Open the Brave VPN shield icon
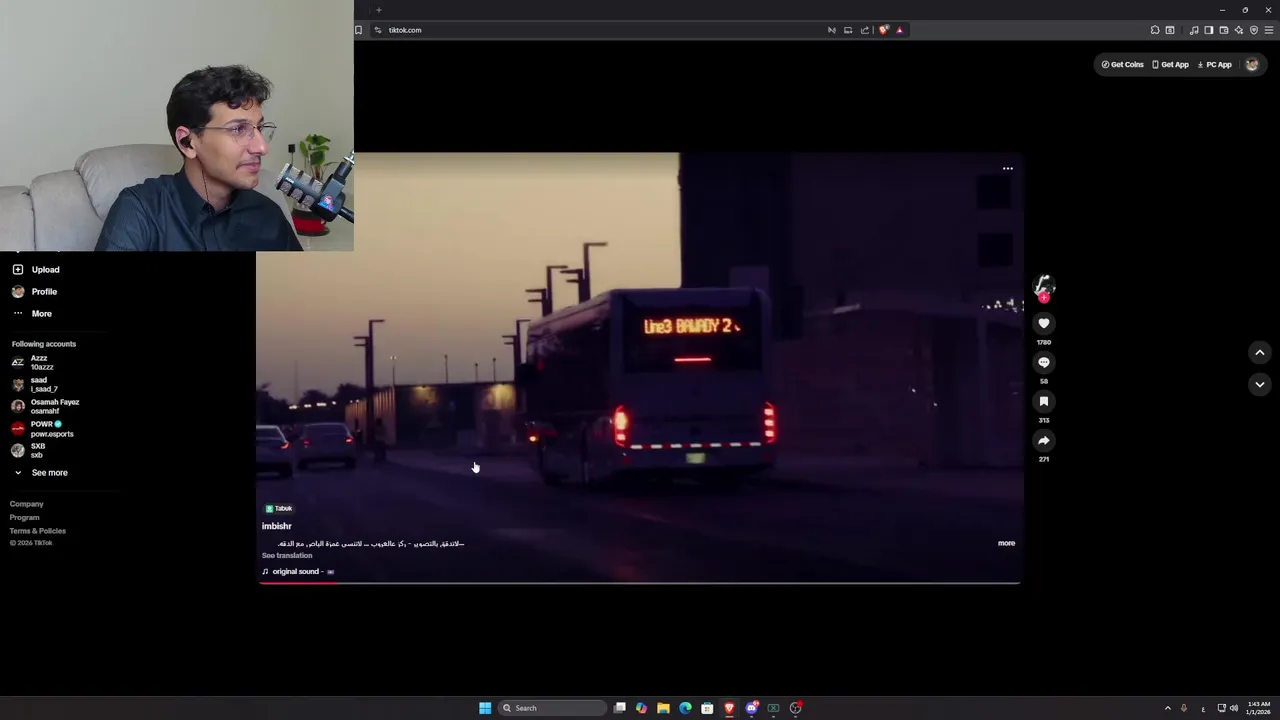The height and width of the screenshot is (720, 1280). (x=1254, y=30)
